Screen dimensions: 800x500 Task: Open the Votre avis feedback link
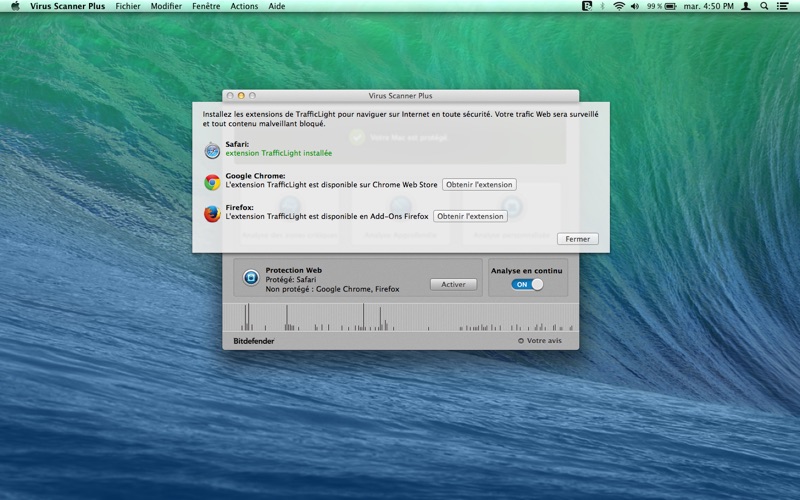pos(540,340)
